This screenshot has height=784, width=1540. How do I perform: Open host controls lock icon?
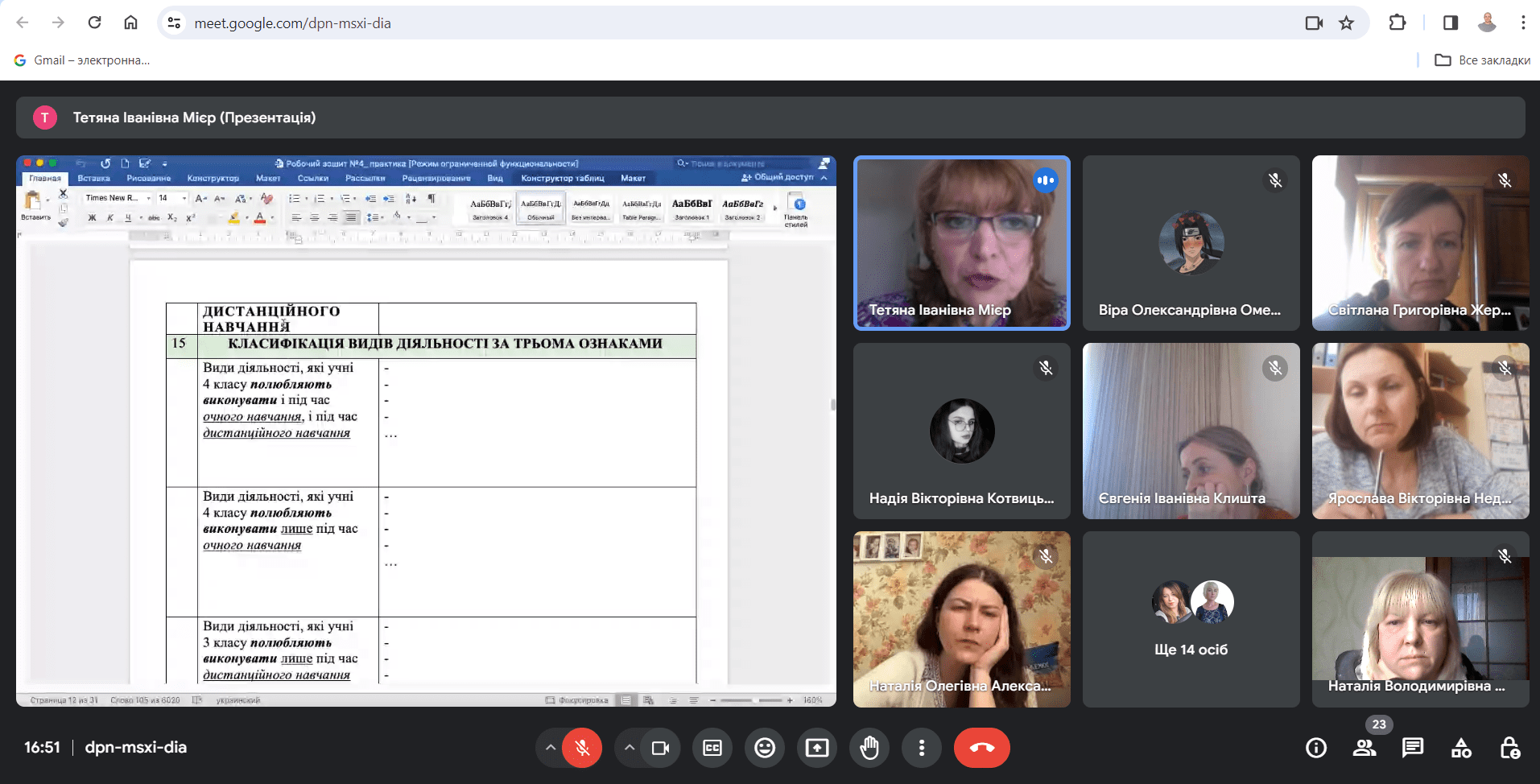[x=1509, y=748]
